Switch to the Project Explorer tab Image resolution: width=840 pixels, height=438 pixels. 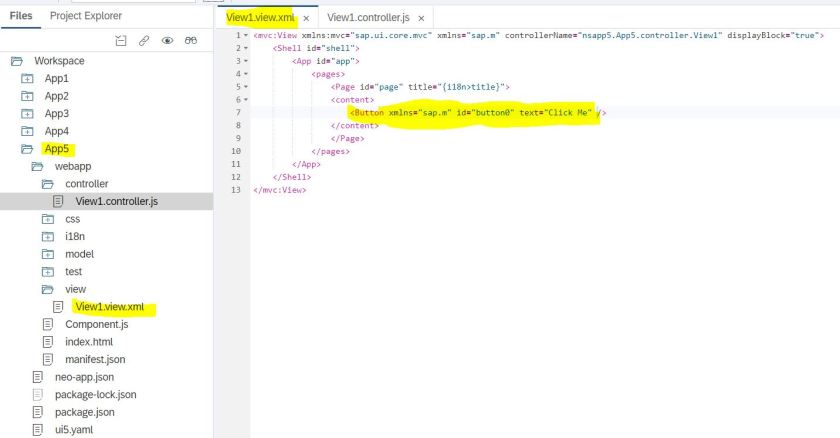click(x=86, y=16)
